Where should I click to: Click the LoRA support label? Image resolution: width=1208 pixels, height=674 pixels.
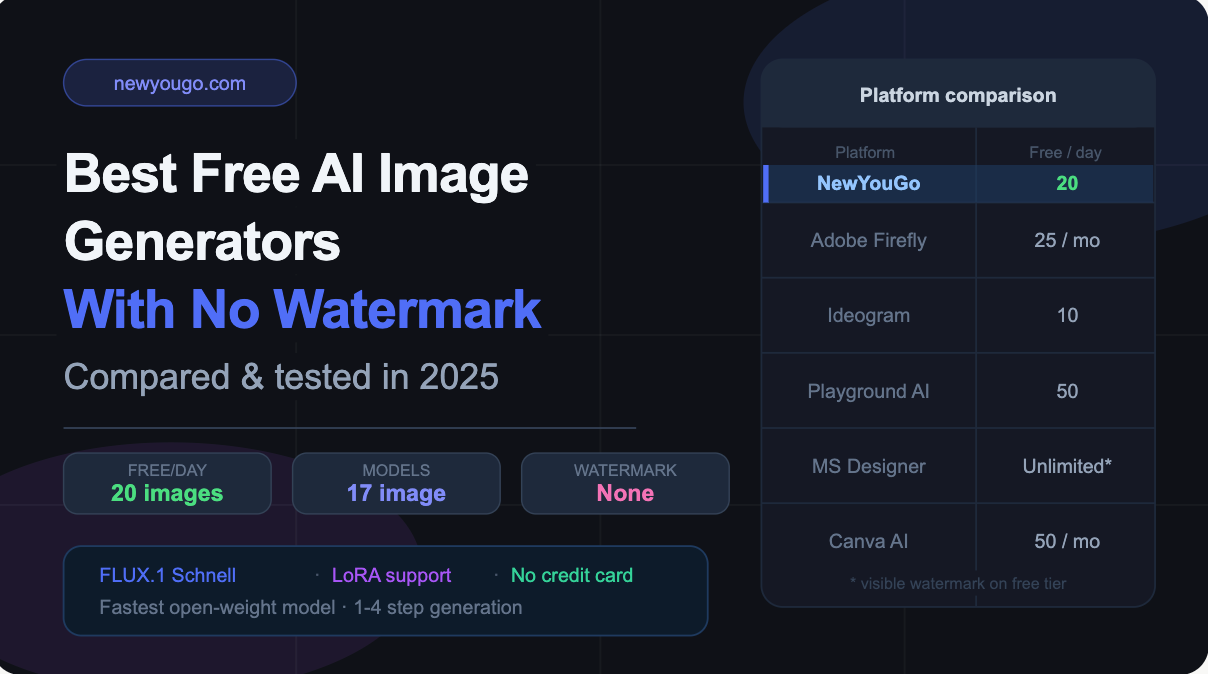click(391, 575)
